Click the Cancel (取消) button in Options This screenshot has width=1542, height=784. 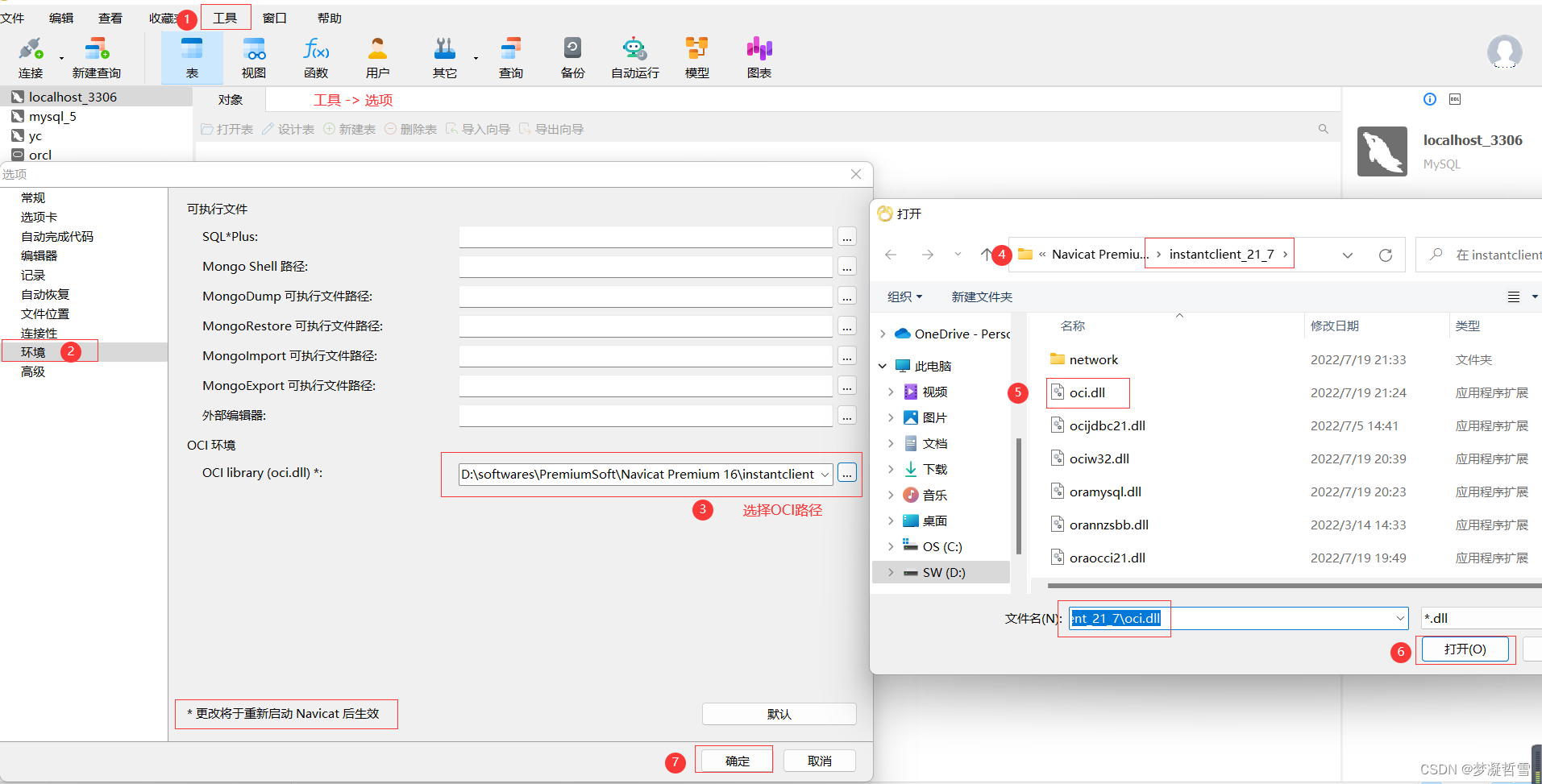819,761
